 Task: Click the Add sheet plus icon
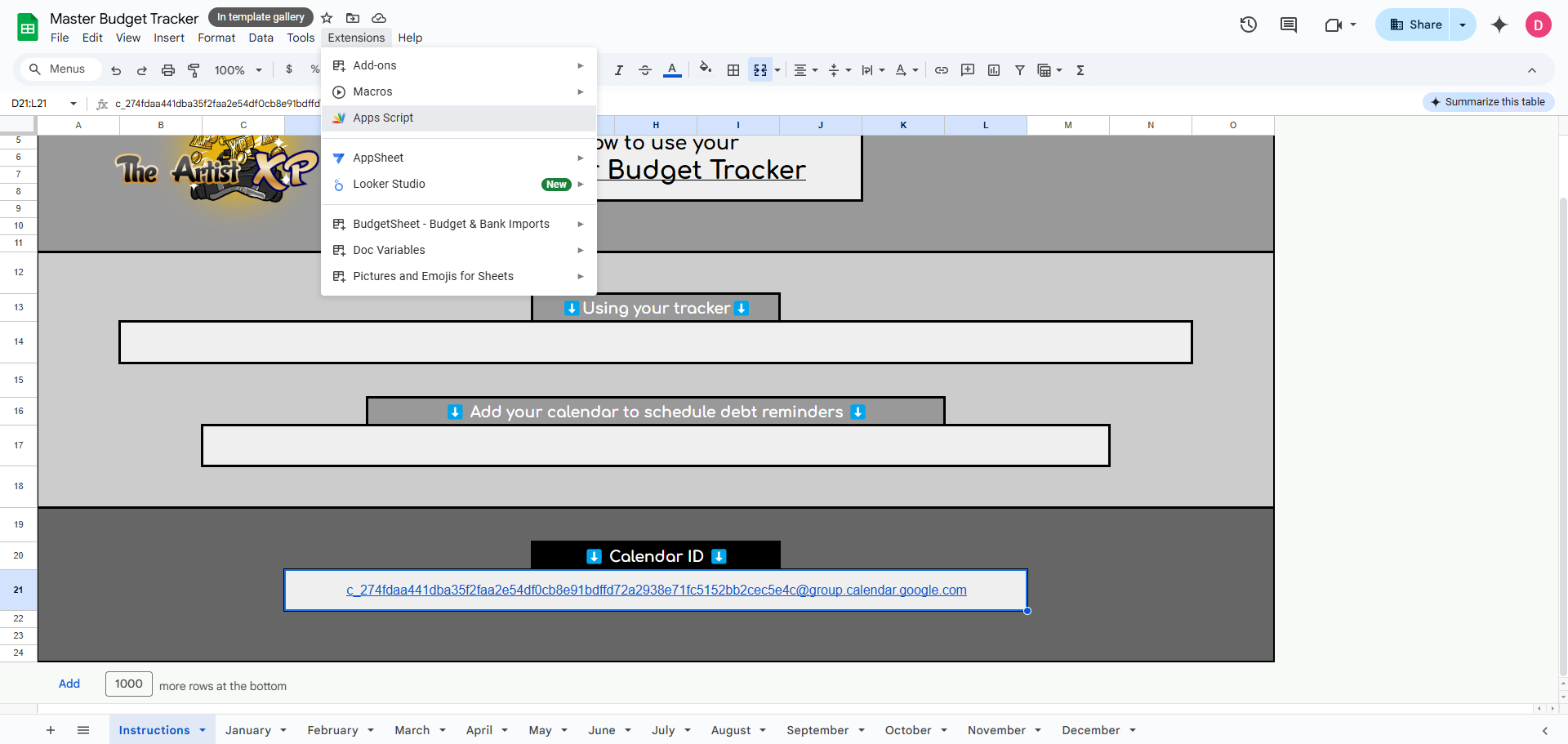51,730
